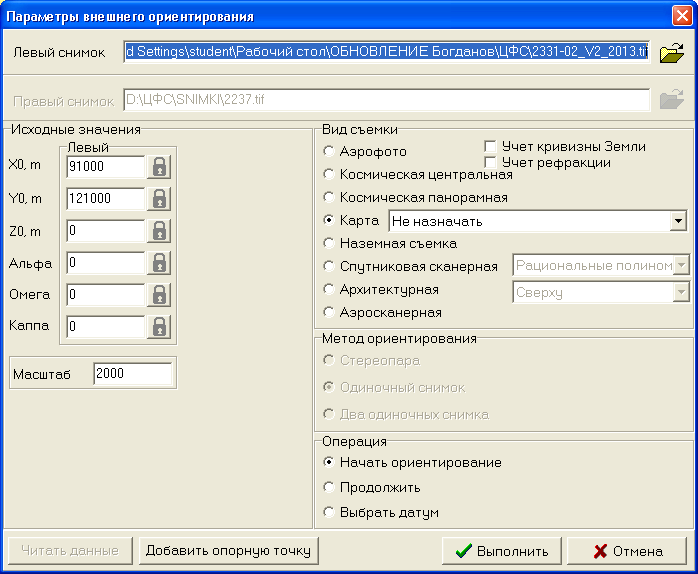Toggle the lock icon next to Z0 field

pyautogui.click(x=158, y=230)
